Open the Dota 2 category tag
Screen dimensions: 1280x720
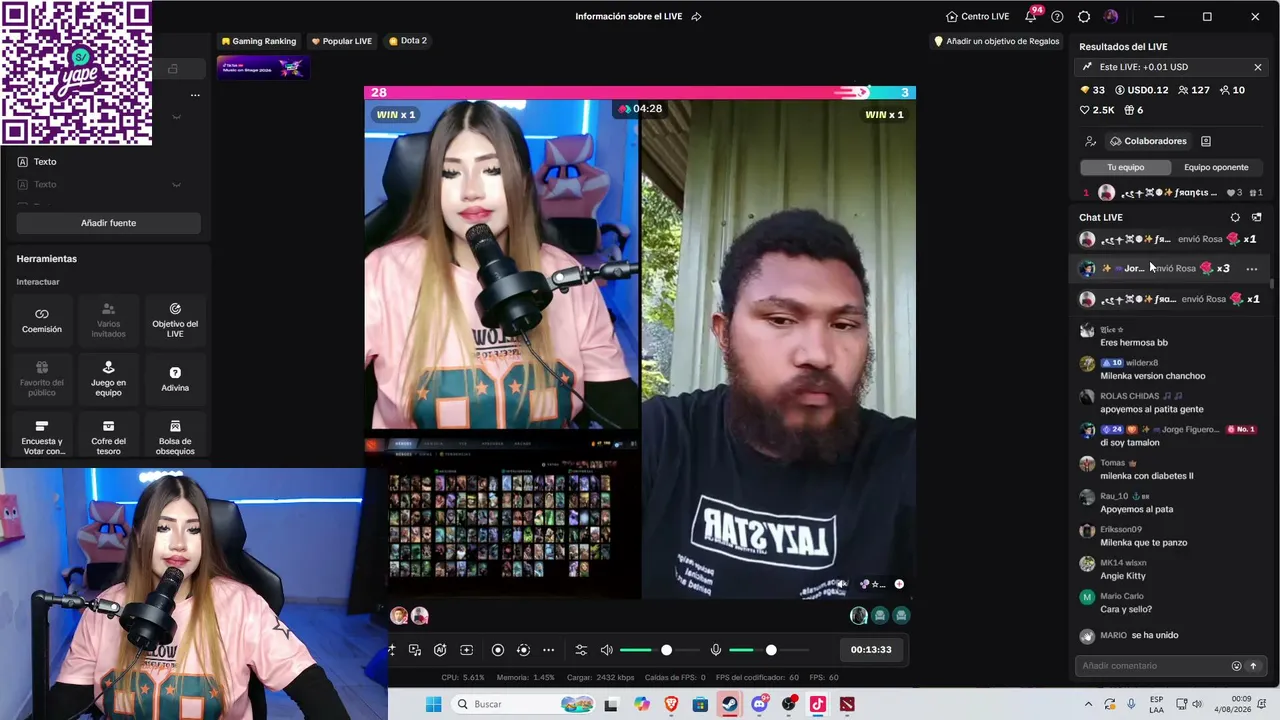[408, 41]
